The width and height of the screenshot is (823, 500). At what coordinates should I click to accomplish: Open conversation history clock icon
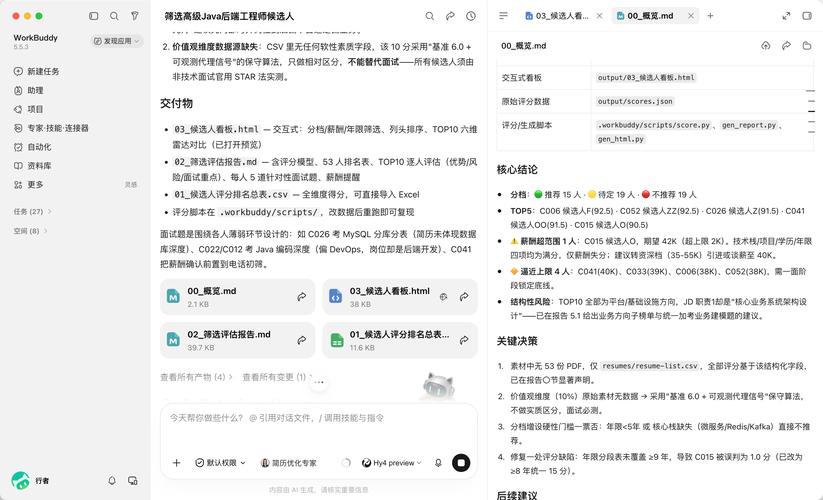471,16
